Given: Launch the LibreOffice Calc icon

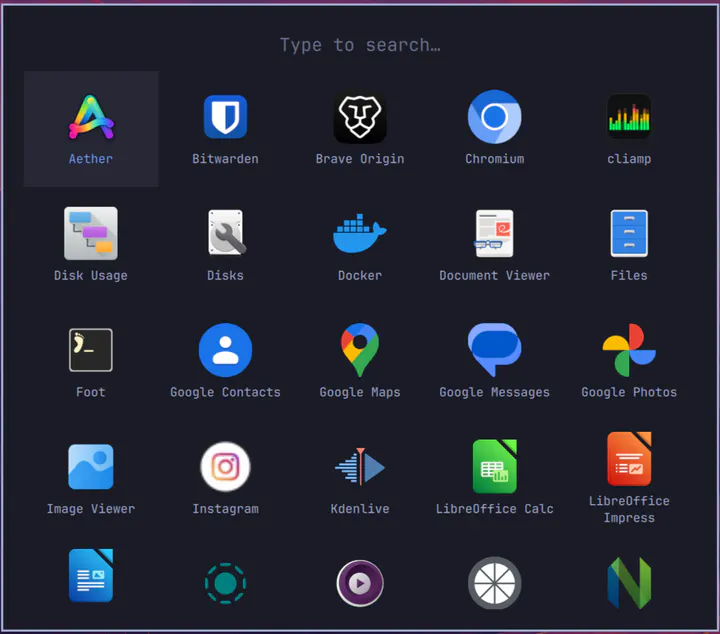Looking at the screenshot, I should 495,466.
